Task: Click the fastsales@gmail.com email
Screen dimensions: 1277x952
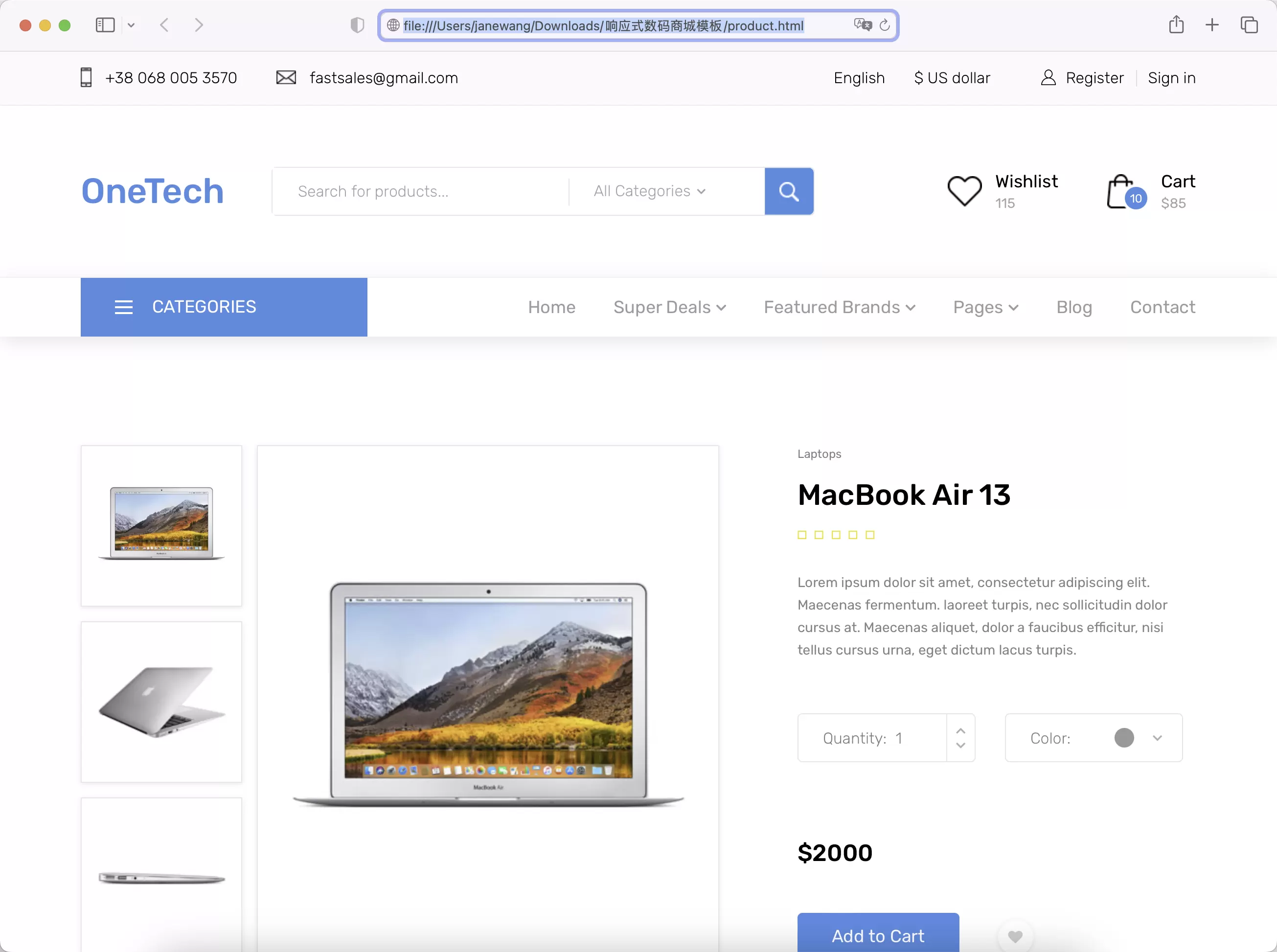Action: pyautogui.click(x=384, y=78)
